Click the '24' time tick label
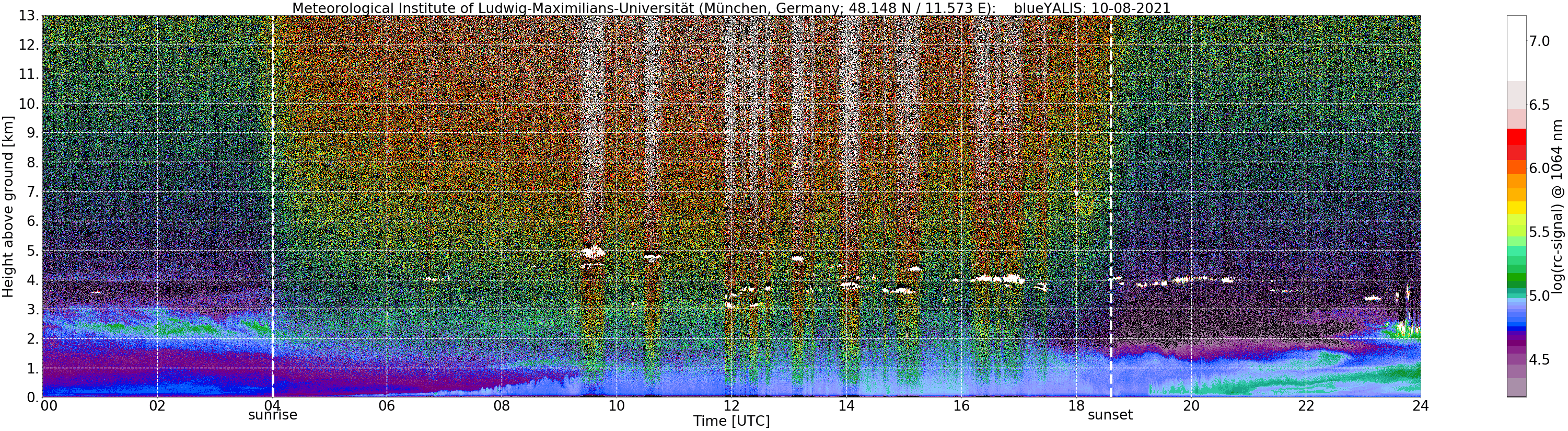1568x431 pixels. point(1421,405)
